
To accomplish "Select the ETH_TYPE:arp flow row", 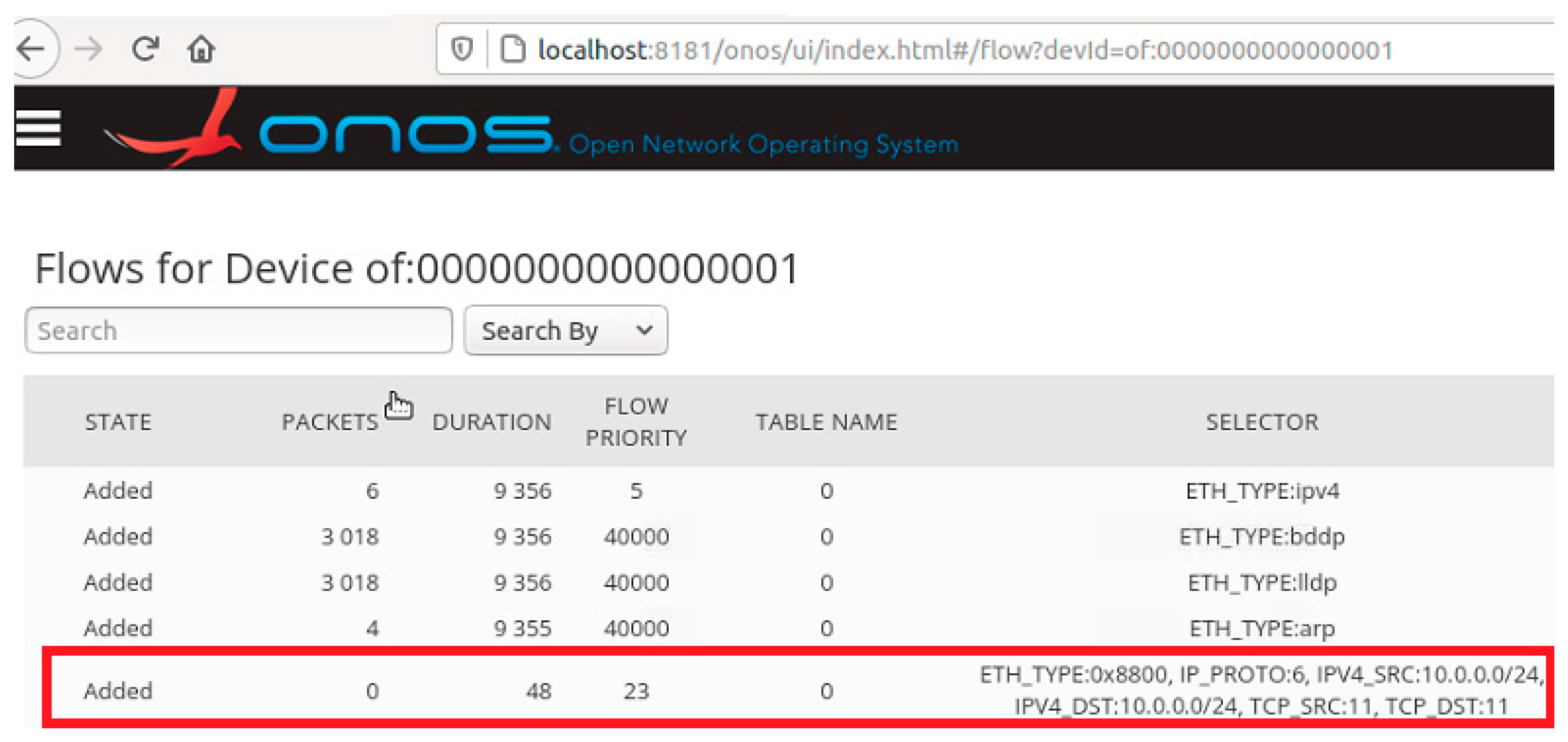I will click(1262, 628).
